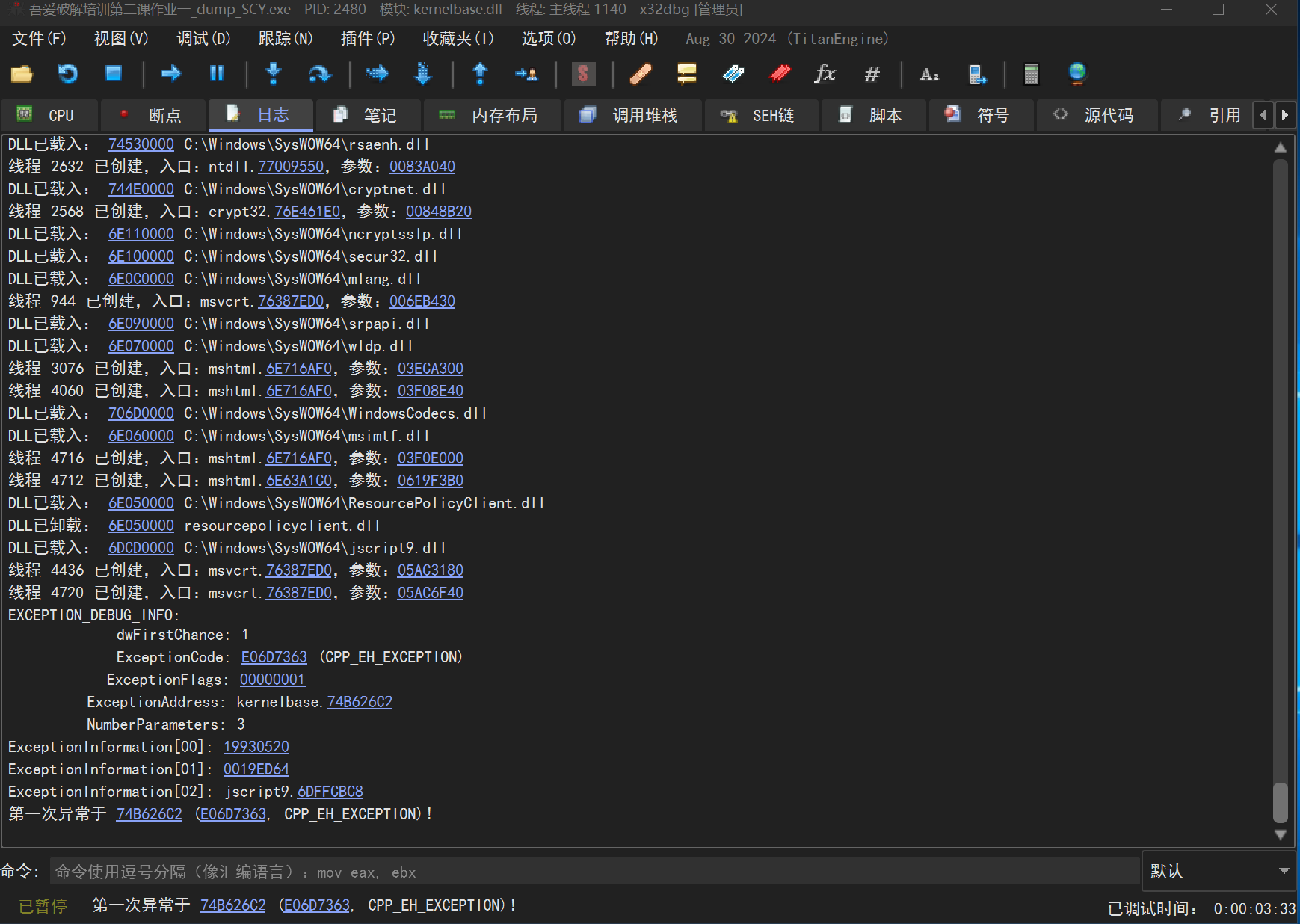Click the Intermodular calls icon
Image resolution: width=1300 pixels, height=924 pixels.
[976, 73]
